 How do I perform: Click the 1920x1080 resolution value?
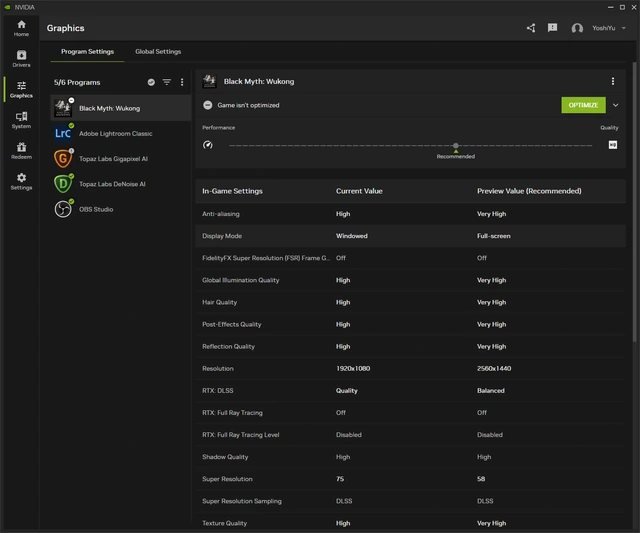click(353, 368)
